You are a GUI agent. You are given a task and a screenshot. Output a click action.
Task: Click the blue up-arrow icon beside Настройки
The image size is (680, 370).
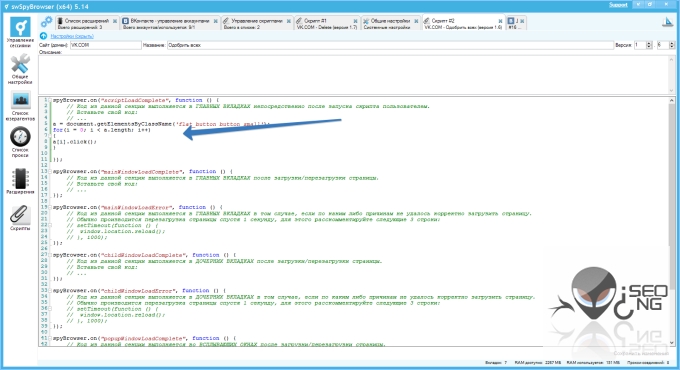click(43, 36)
